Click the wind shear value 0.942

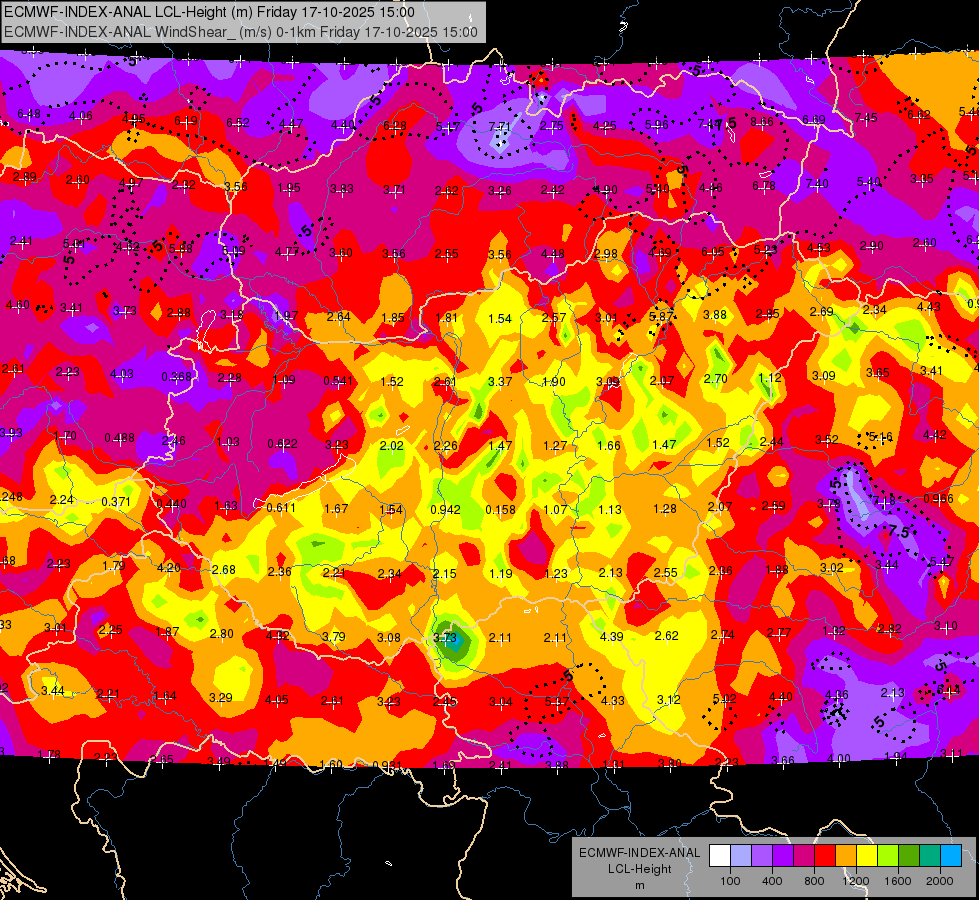pyautogui.click(x=445, y=510)
